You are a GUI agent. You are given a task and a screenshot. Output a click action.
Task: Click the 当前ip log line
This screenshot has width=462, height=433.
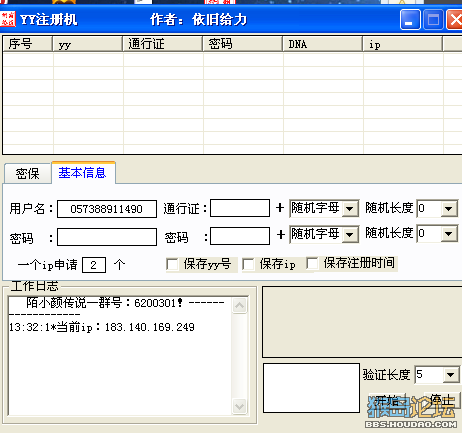tap(102, 327)
